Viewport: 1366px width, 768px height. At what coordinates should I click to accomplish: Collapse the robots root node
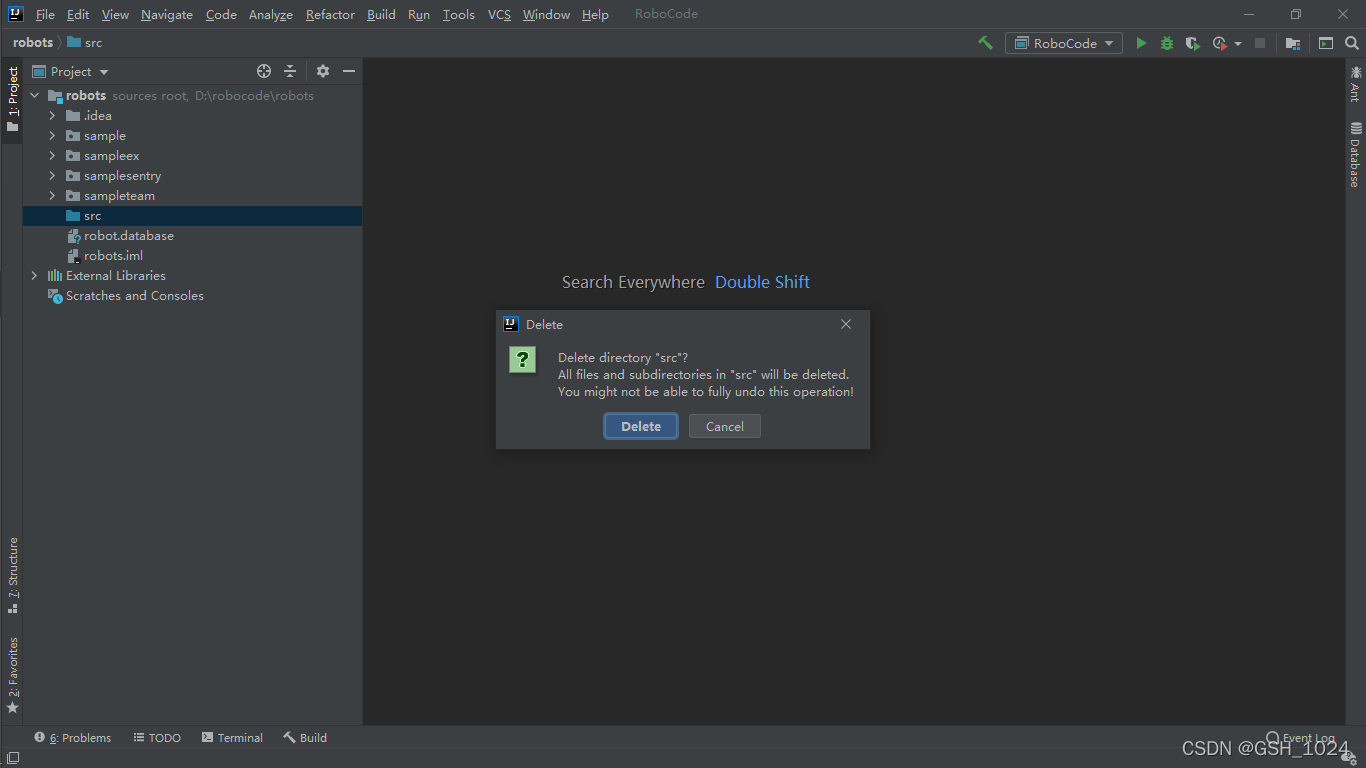coord(35,96)
